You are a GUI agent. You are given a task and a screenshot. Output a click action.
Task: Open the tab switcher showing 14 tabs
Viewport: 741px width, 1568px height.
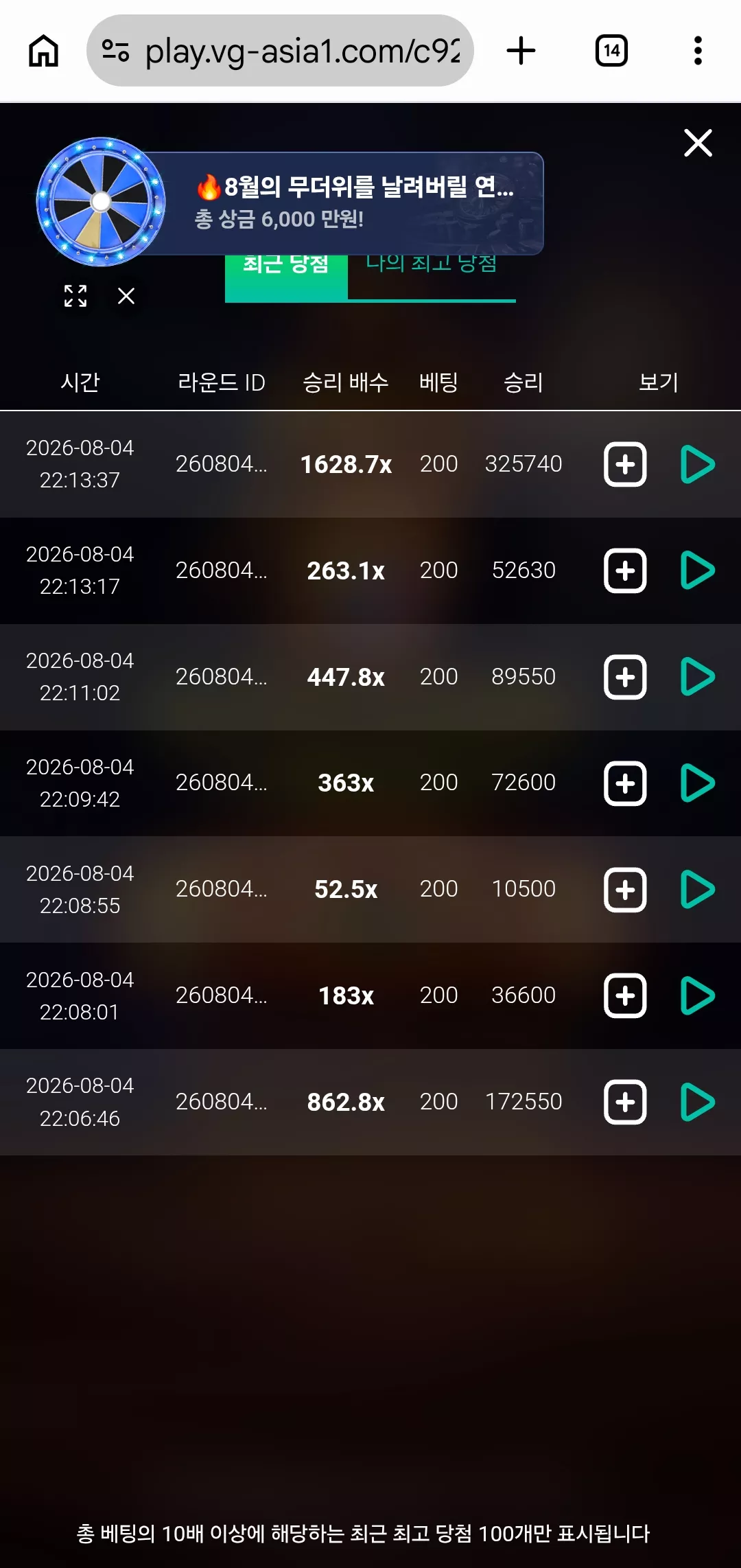(x=611, y=51)
